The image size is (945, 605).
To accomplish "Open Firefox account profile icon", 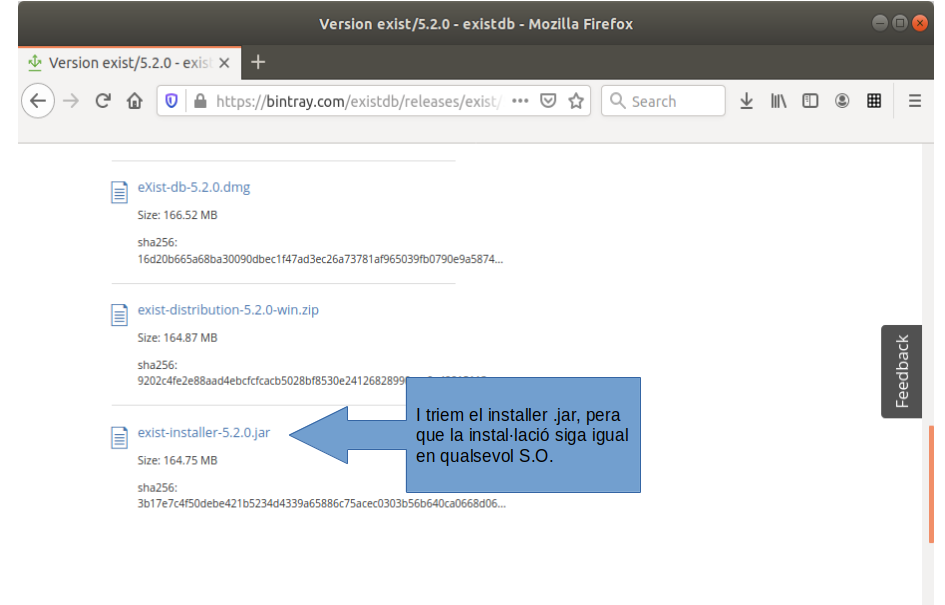I will [x=842, y=101].
